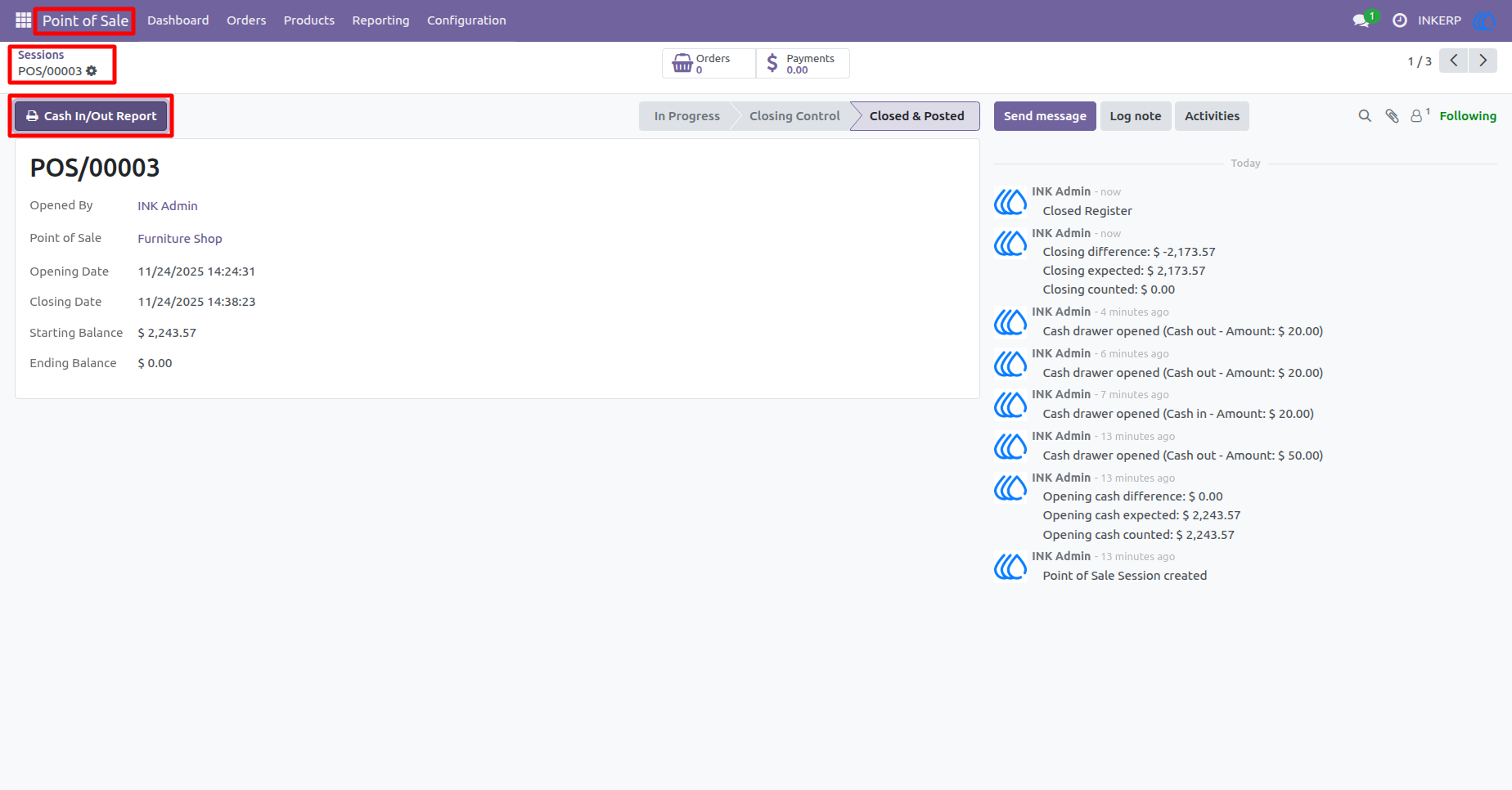Open the Products menu
Viewport: 1512px width, 790px height.
click(308, 20)
